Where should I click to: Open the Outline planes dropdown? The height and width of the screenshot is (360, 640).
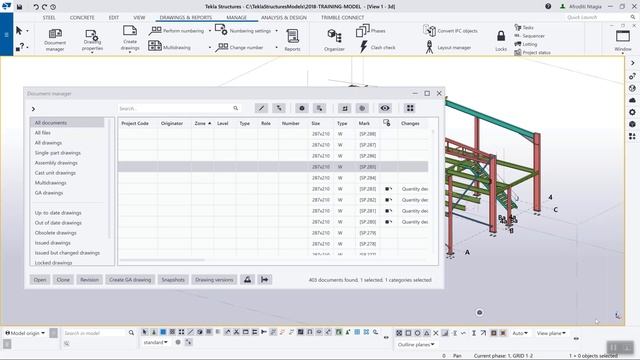point(416,344)
